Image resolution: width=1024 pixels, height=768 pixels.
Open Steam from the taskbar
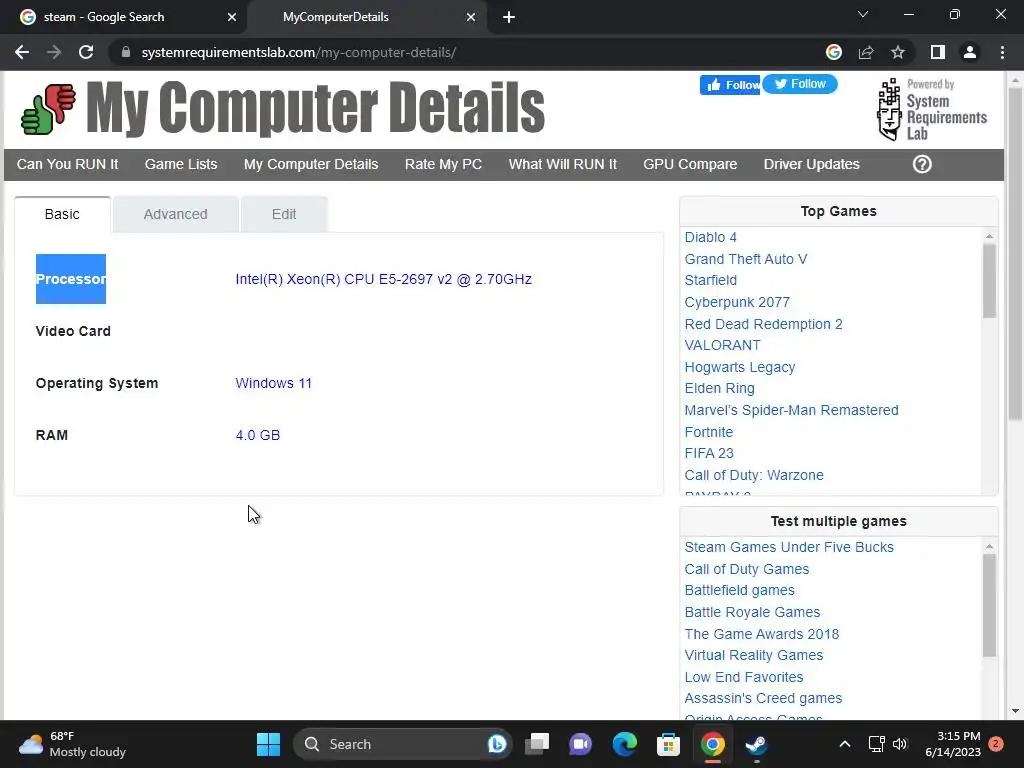coord(756,744)
